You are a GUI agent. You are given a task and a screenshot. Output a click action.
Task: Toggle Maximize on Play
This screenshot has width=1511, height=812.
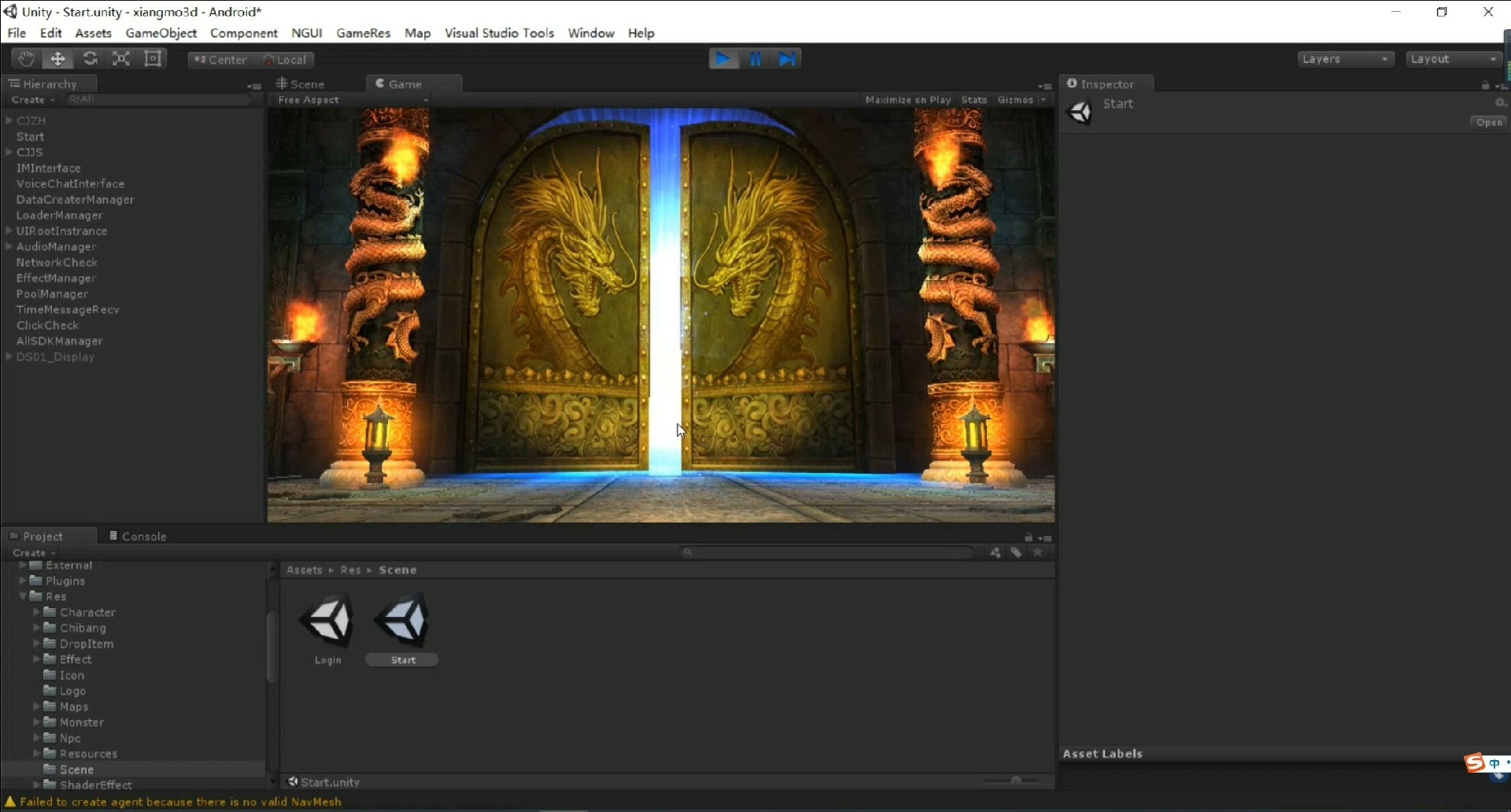(x=907, y=100)
